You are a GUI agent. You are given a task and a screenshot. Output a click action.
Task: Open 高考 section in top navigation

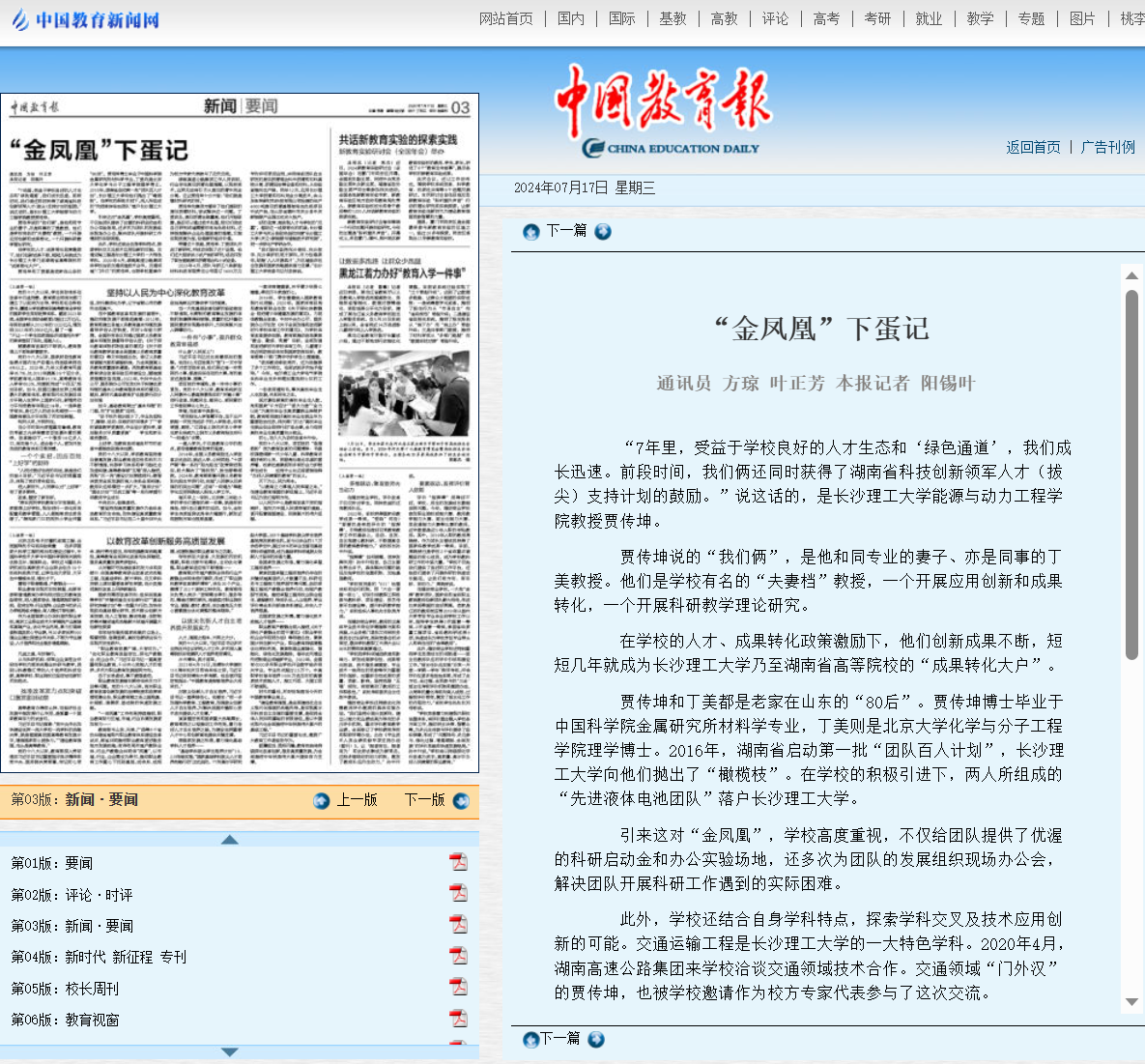826,19
